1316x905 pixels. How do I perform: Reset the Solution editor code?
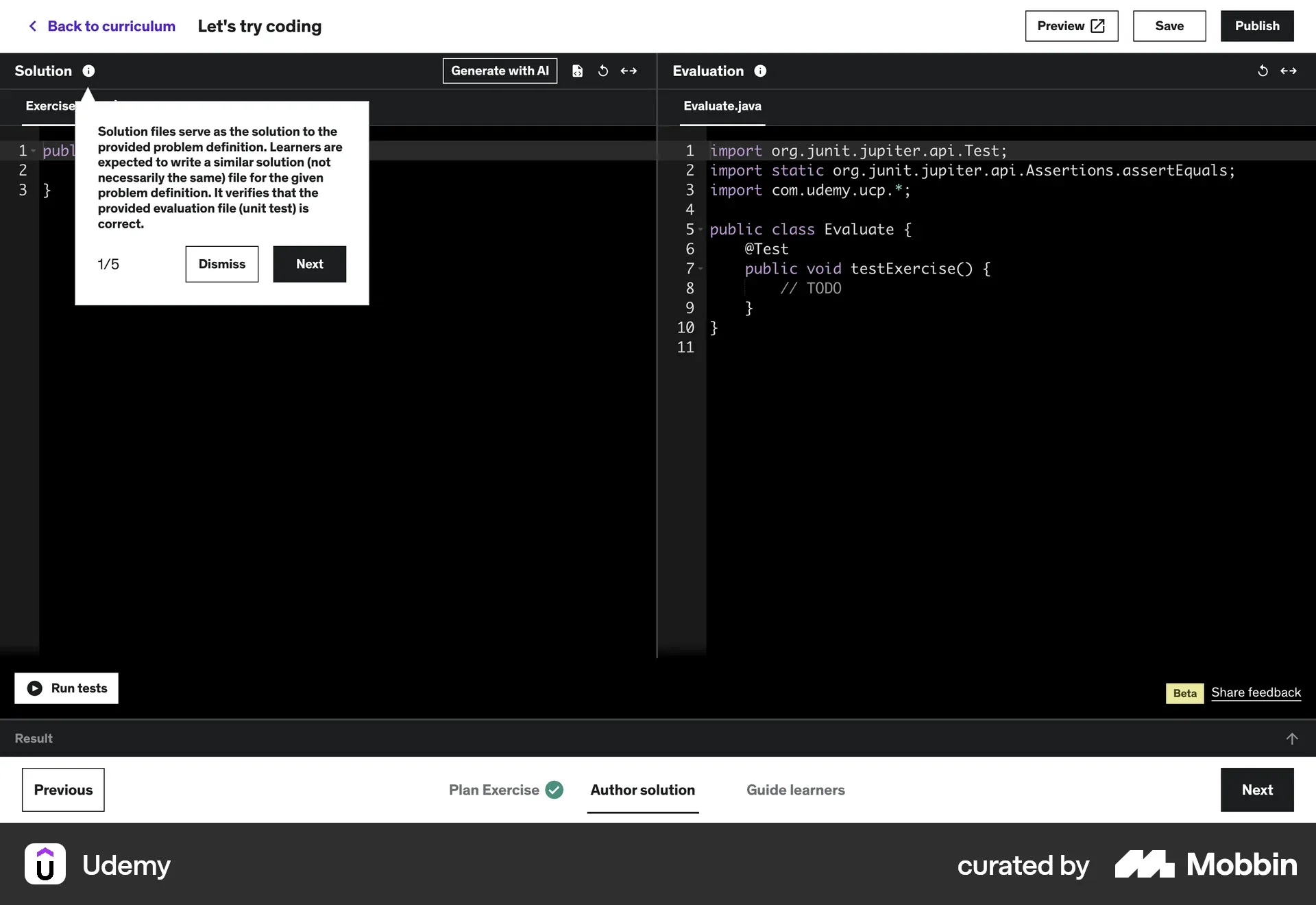click(x=603, y=71)
